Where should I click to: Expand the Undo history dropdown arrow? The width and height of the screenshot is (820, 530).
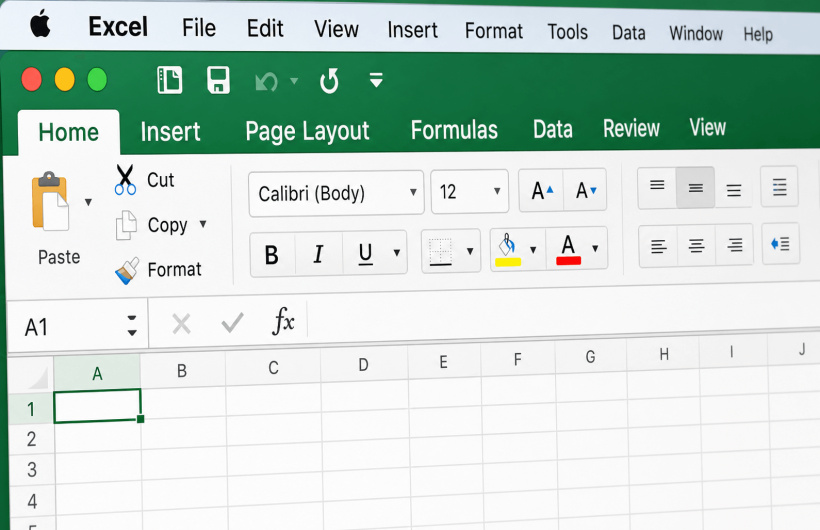294,81
